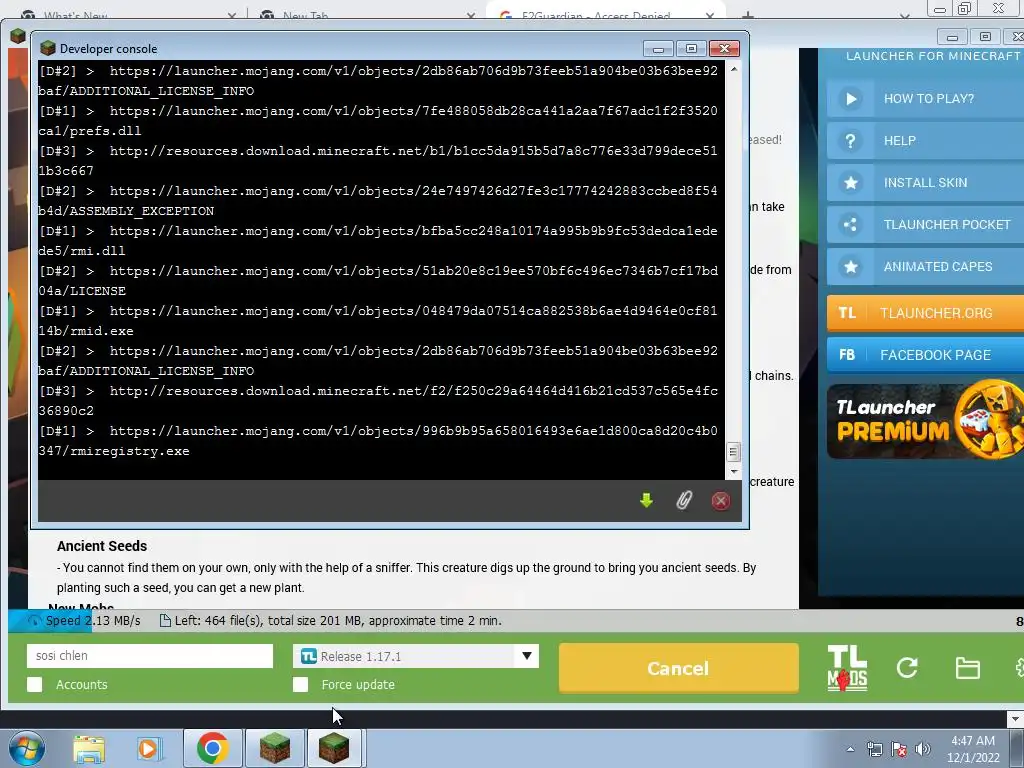This screenshot has width=1024, height=768.
Task: Click the star icon beside Animated Capes
Action: (x=850, y=266)
